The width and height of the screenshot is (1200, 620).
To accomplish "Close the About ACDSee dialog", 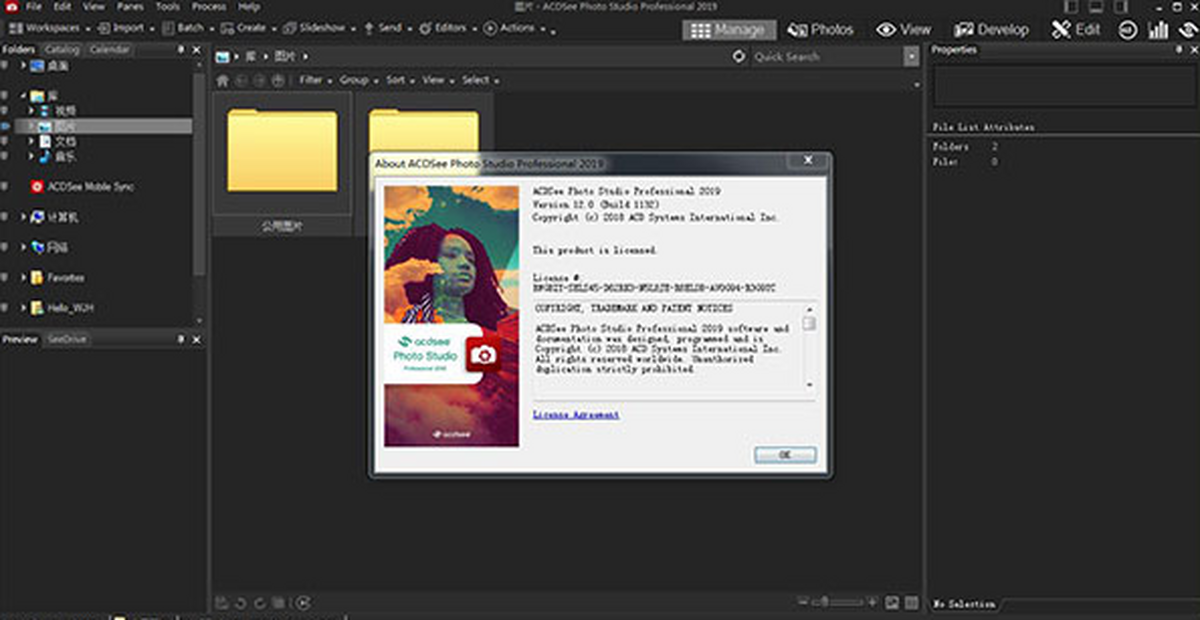I will 806,160.
